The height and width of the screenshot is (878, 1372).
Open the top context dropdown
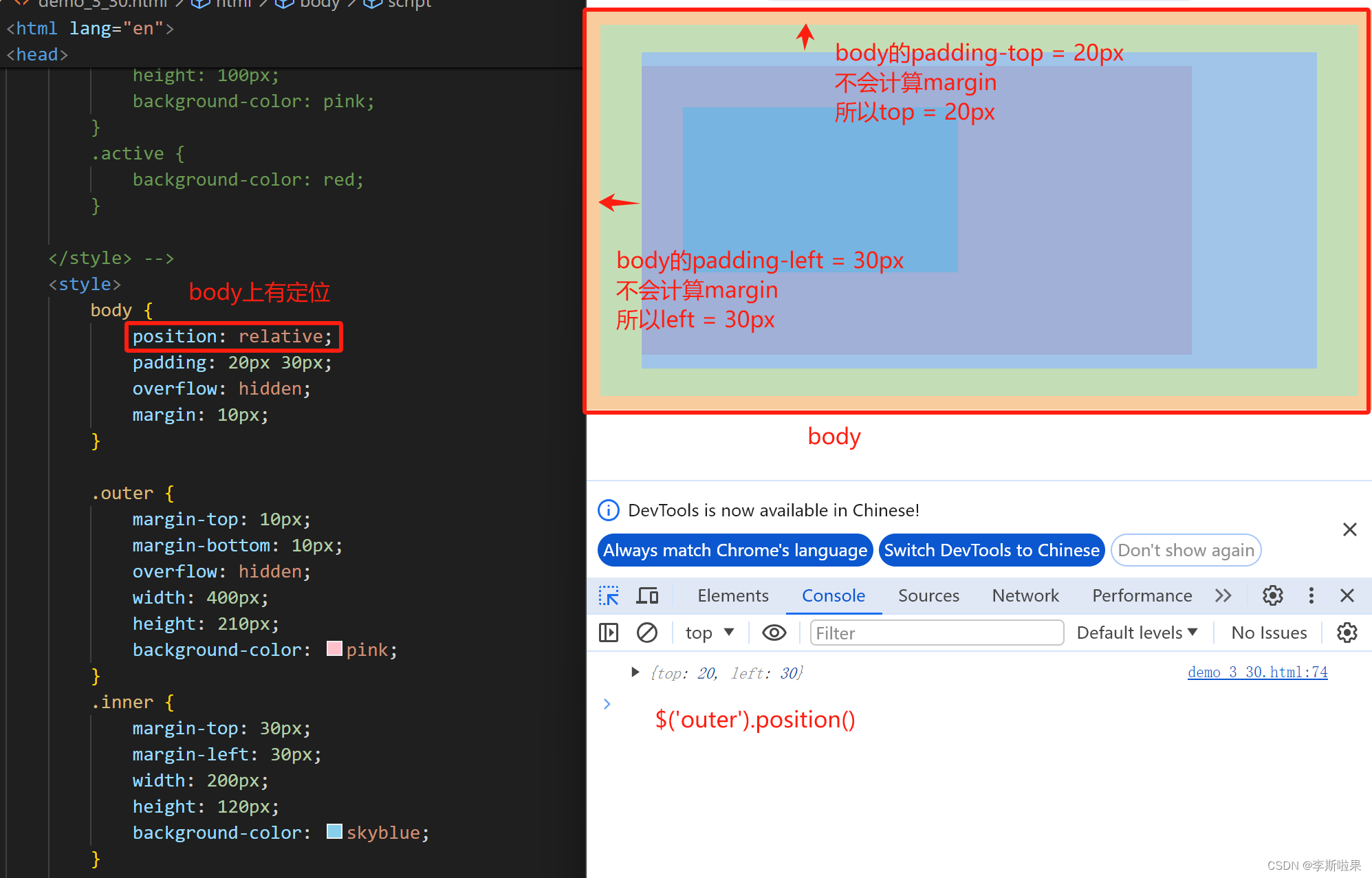709,633
